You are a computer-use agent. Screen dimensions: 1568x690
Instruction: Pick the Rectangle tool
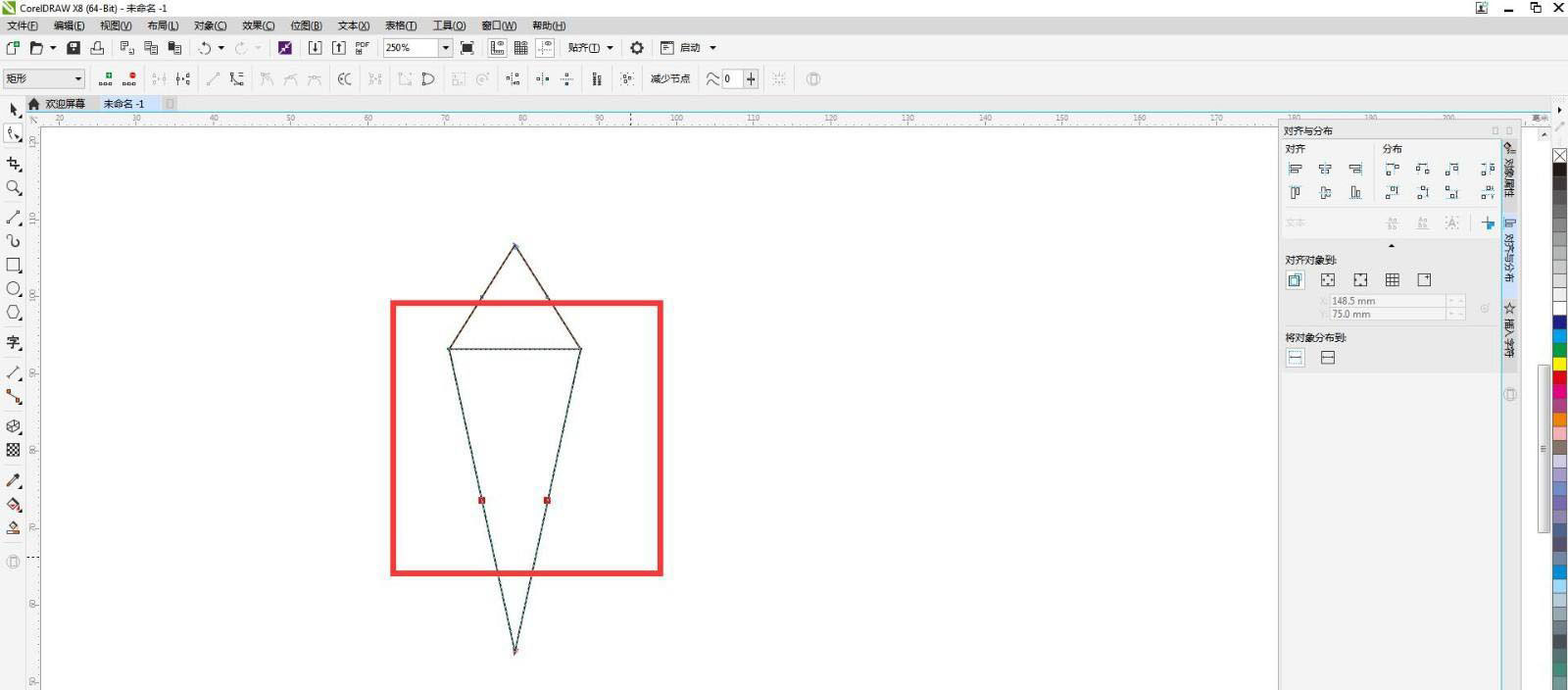pos(14,265)
